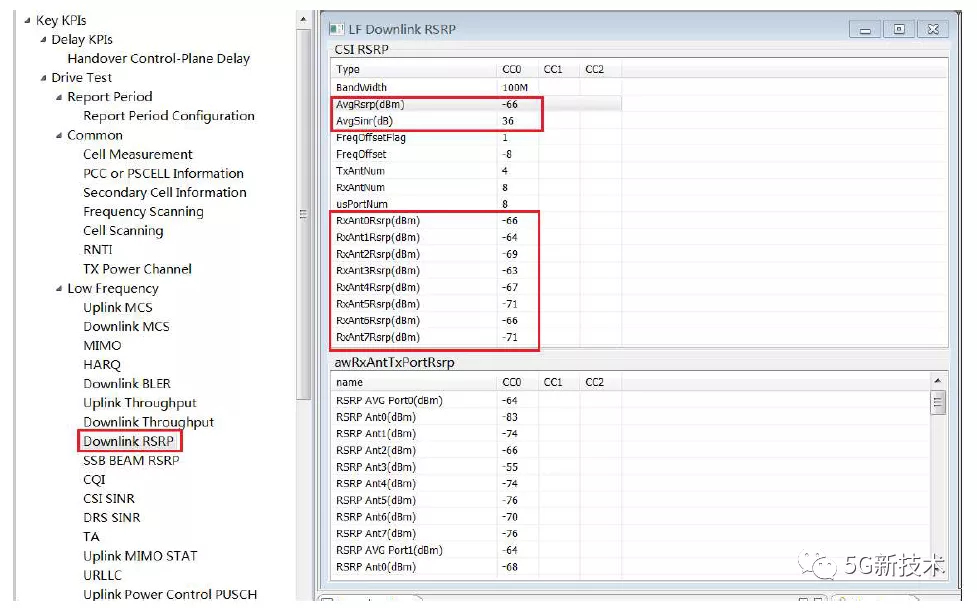Collapse the Report Period node
Screen dimensions: 977x608
point(59,97)
